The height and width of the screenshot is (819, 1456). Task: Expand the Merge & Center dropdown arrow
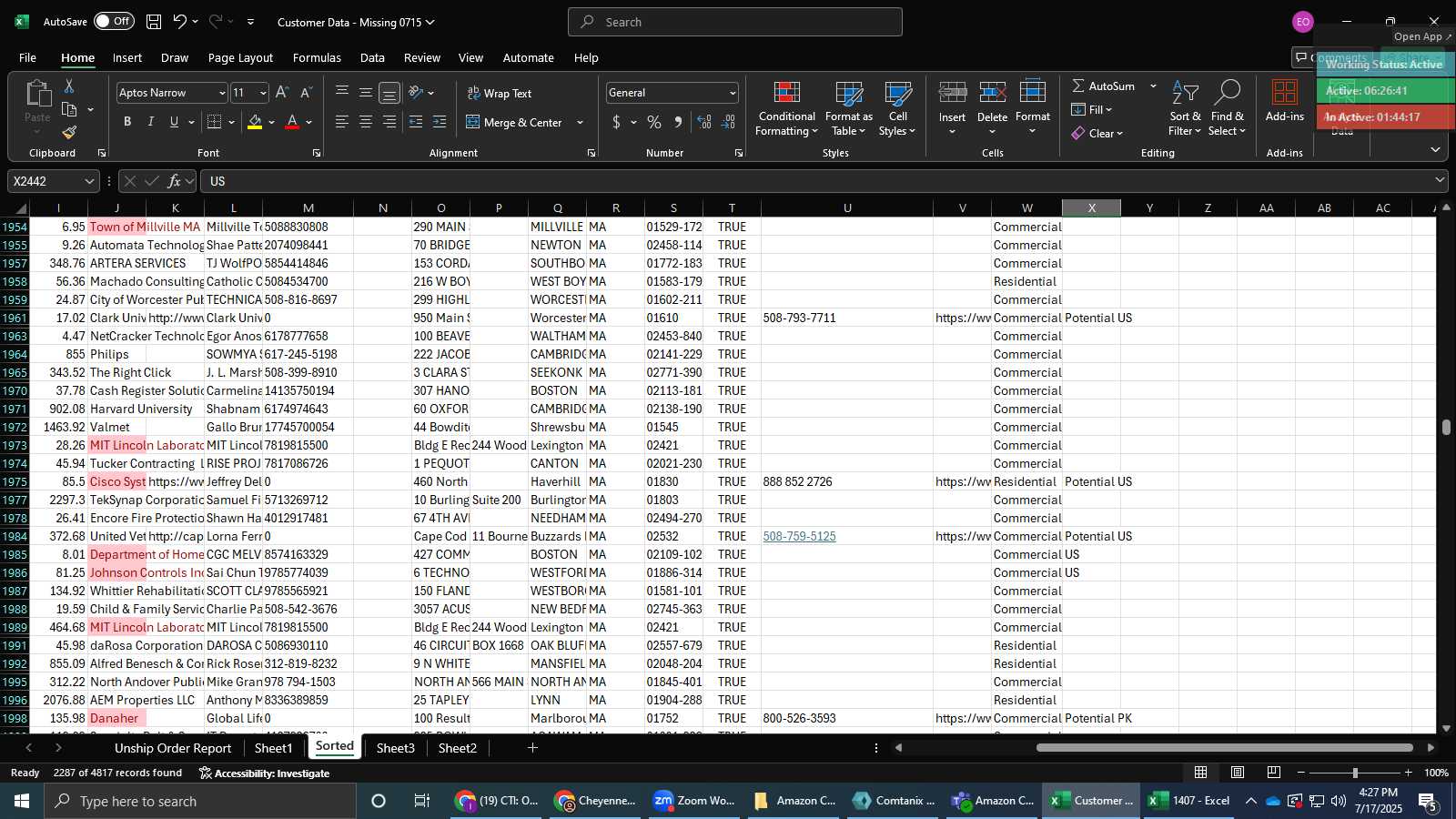[580, 122]
